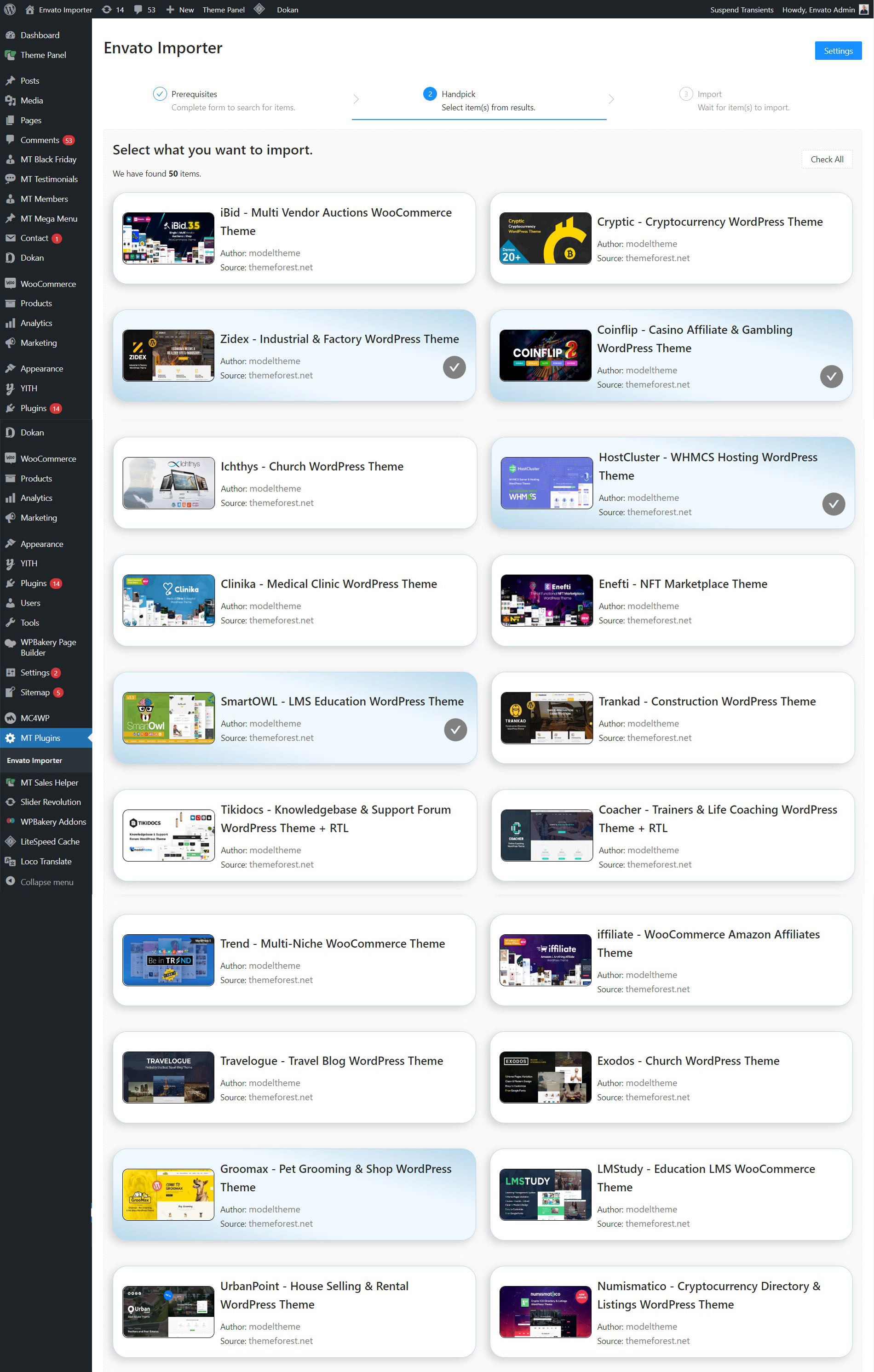Click the plus icon next to New
The width and height of the screenshot is (874, 1372).
(x=170, y=10)
